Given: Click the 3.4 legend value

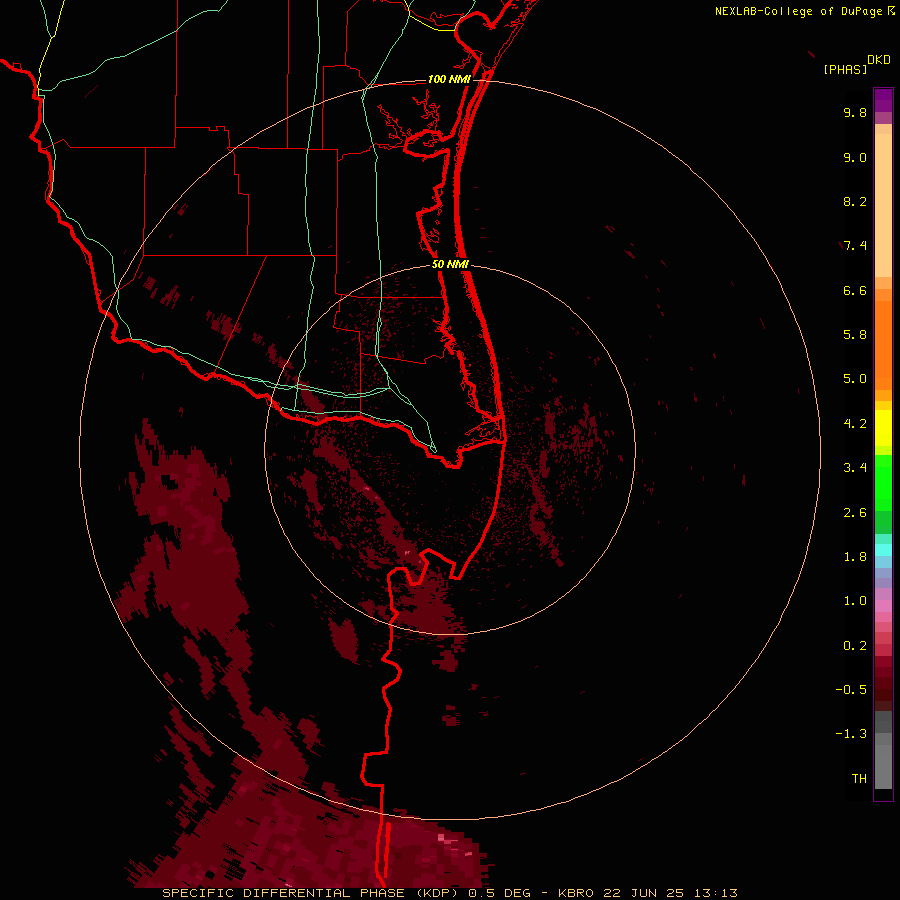Looking at the screenshot, I should [855, 468].
